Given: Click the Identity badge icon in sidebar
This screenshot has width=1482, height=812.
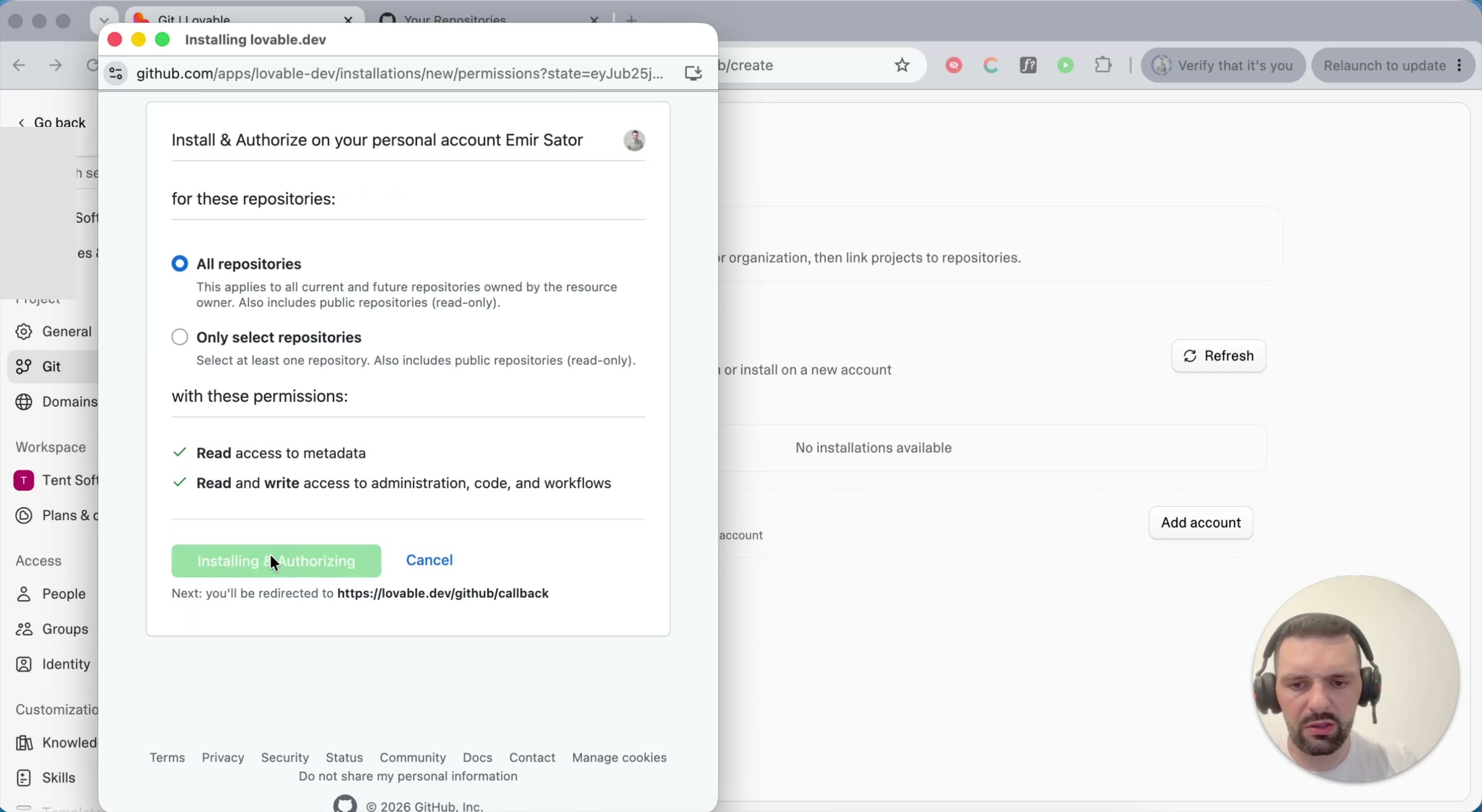Looking at the screenshot, I should pos(24,664).
